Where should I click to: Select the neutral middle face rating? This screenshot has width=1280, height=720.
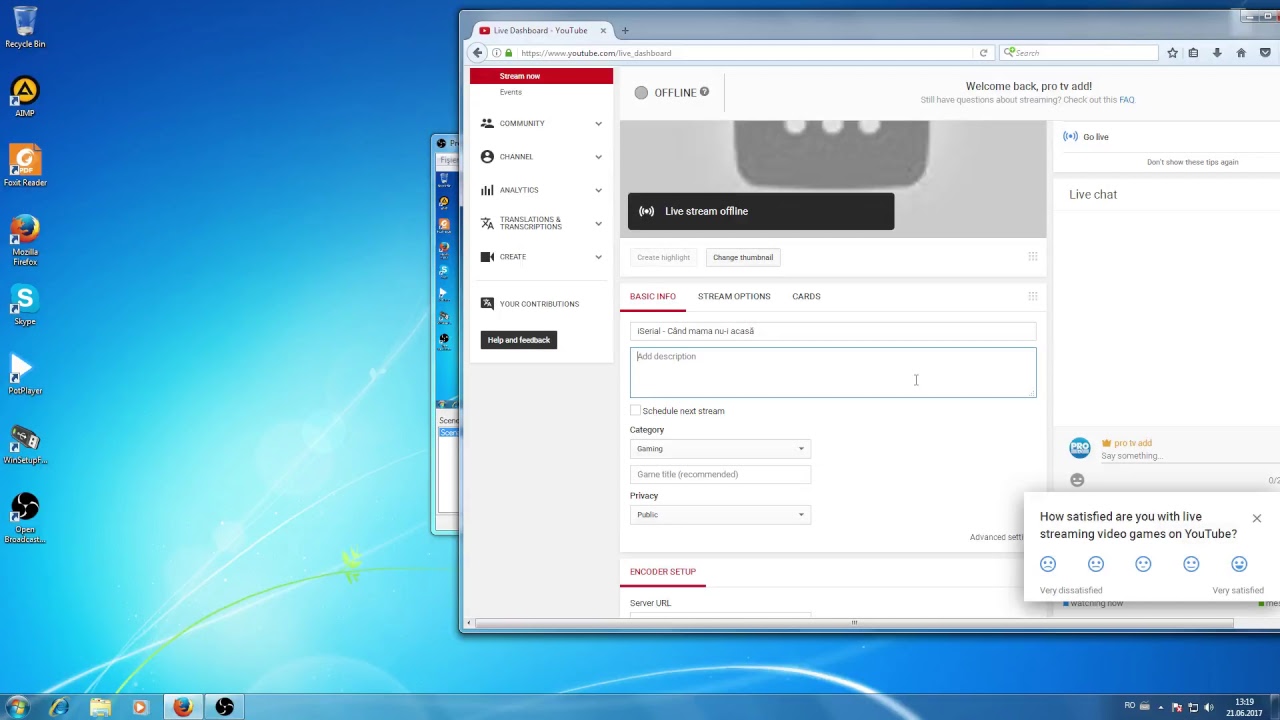1143,564
